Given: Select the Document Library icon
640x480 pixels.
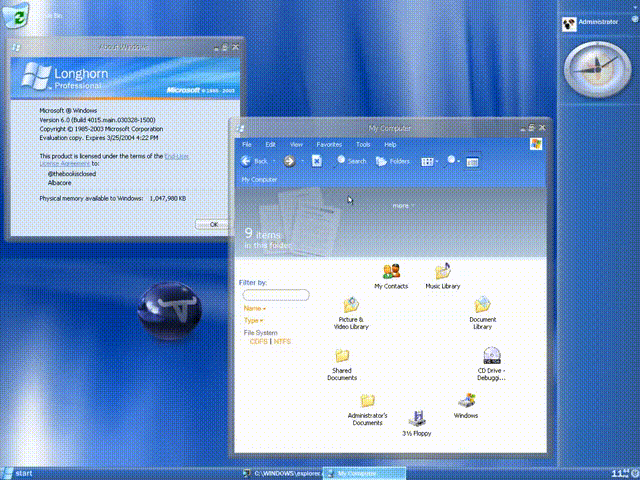Looking at the screenshot, I should click(x=482, y=313).
